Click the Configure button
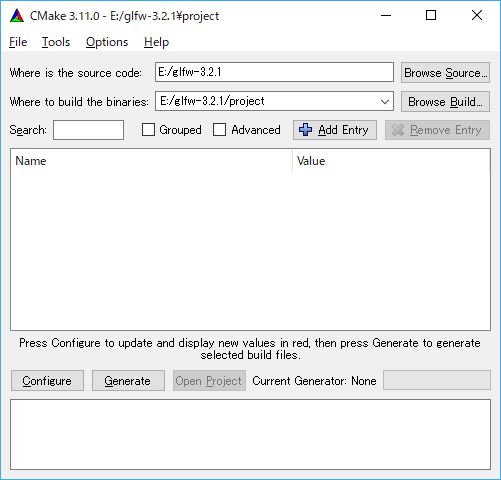 click(x=47, y=380)
